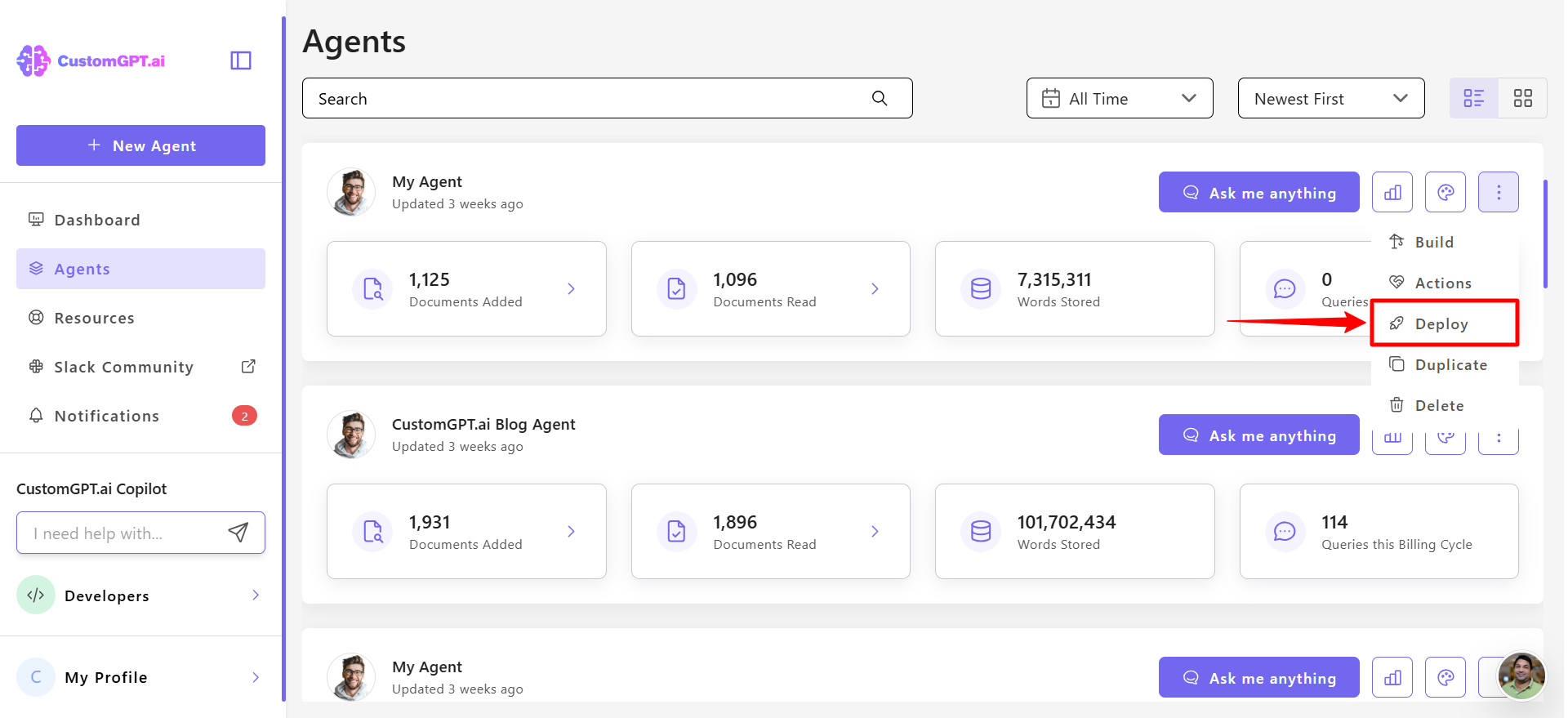Click the 114 Queries chat icon
Image resolution: width=1568 pixels, height=718 pixels.
pos(1285,531)
